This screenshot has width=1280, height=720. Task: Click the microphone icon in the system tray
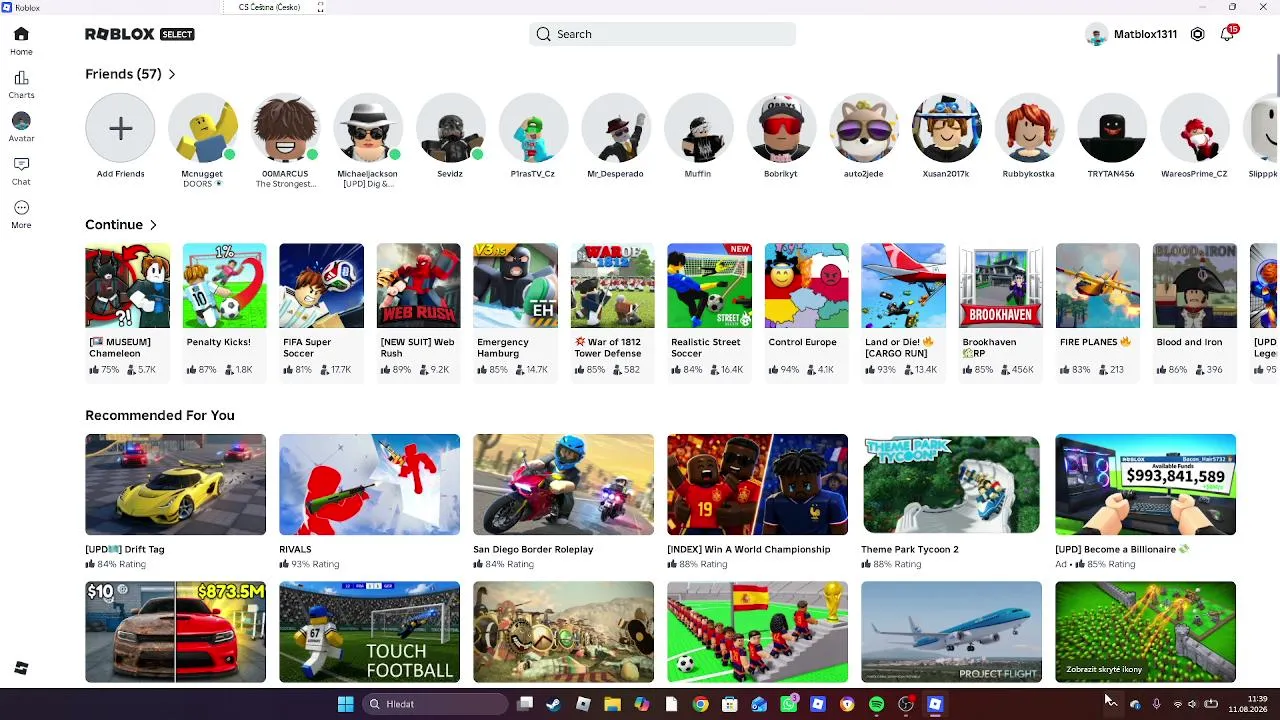[x=1156, y=704]
